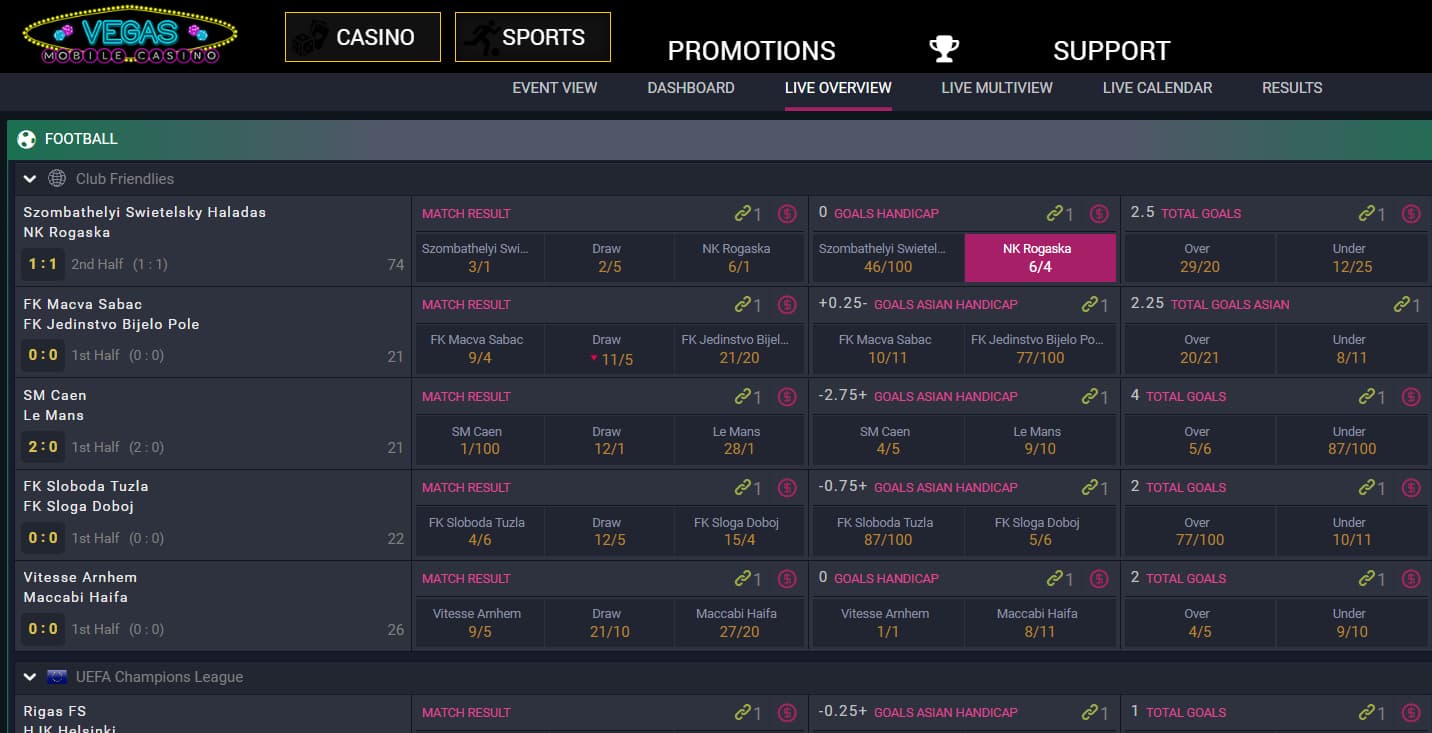Deselect the highlighted NK Rogaska 6/4 bet
1432x733 pixels.
pos(1039,258)
